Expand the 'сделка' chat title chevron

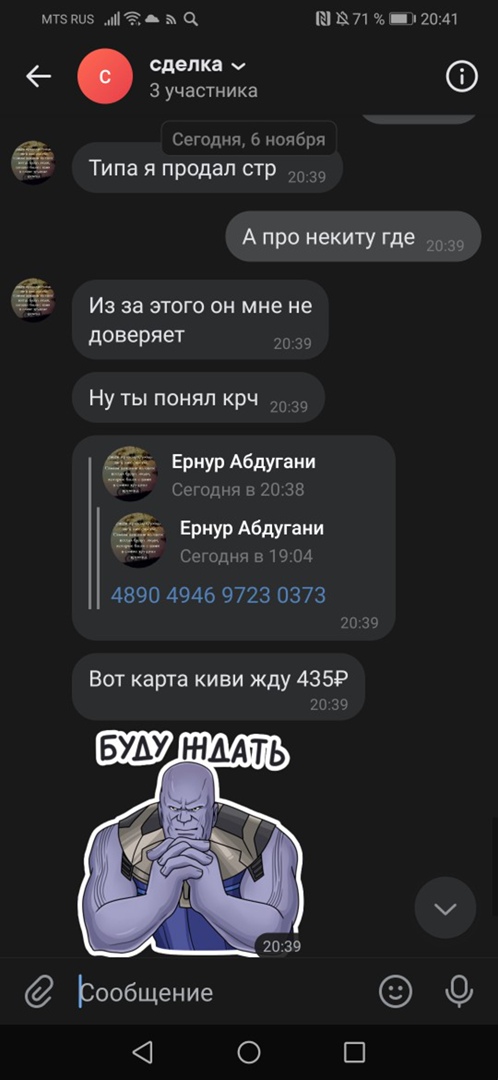click(239, 66)
